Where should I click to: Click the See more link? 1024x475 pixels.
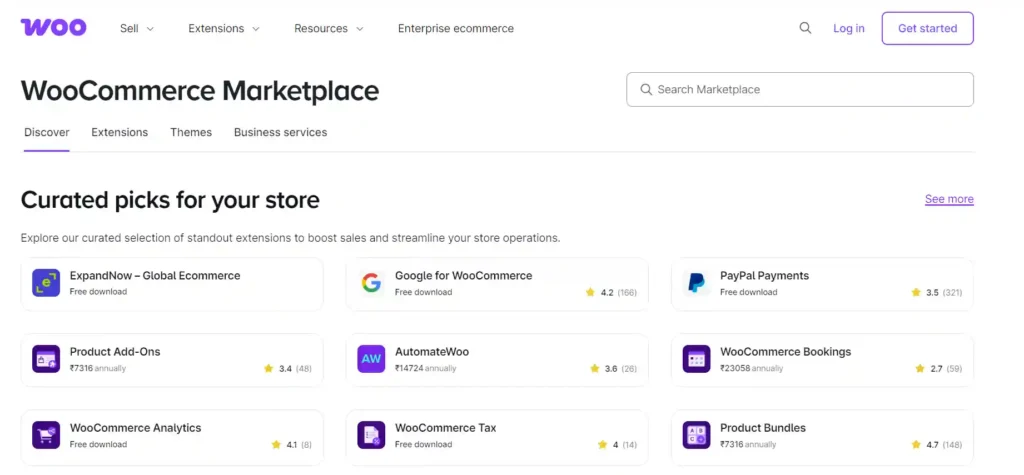pos(949,199)
